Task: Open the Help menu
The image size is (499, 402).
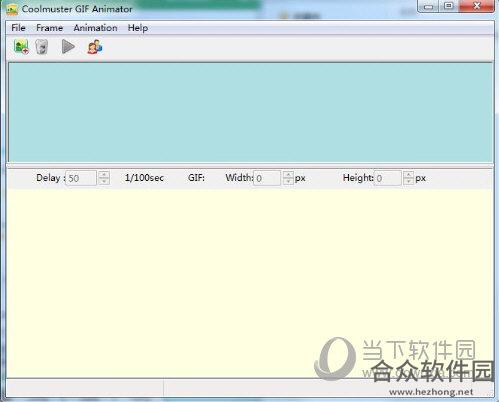Action: (x=138, y=28)
